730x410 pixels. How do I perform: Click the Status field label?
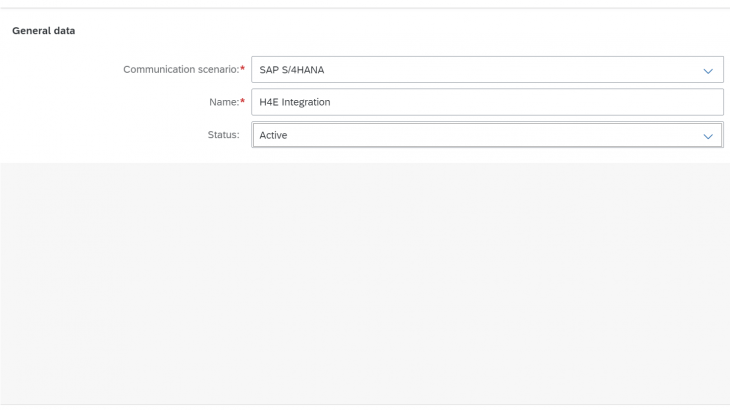[x=223, y=134]
